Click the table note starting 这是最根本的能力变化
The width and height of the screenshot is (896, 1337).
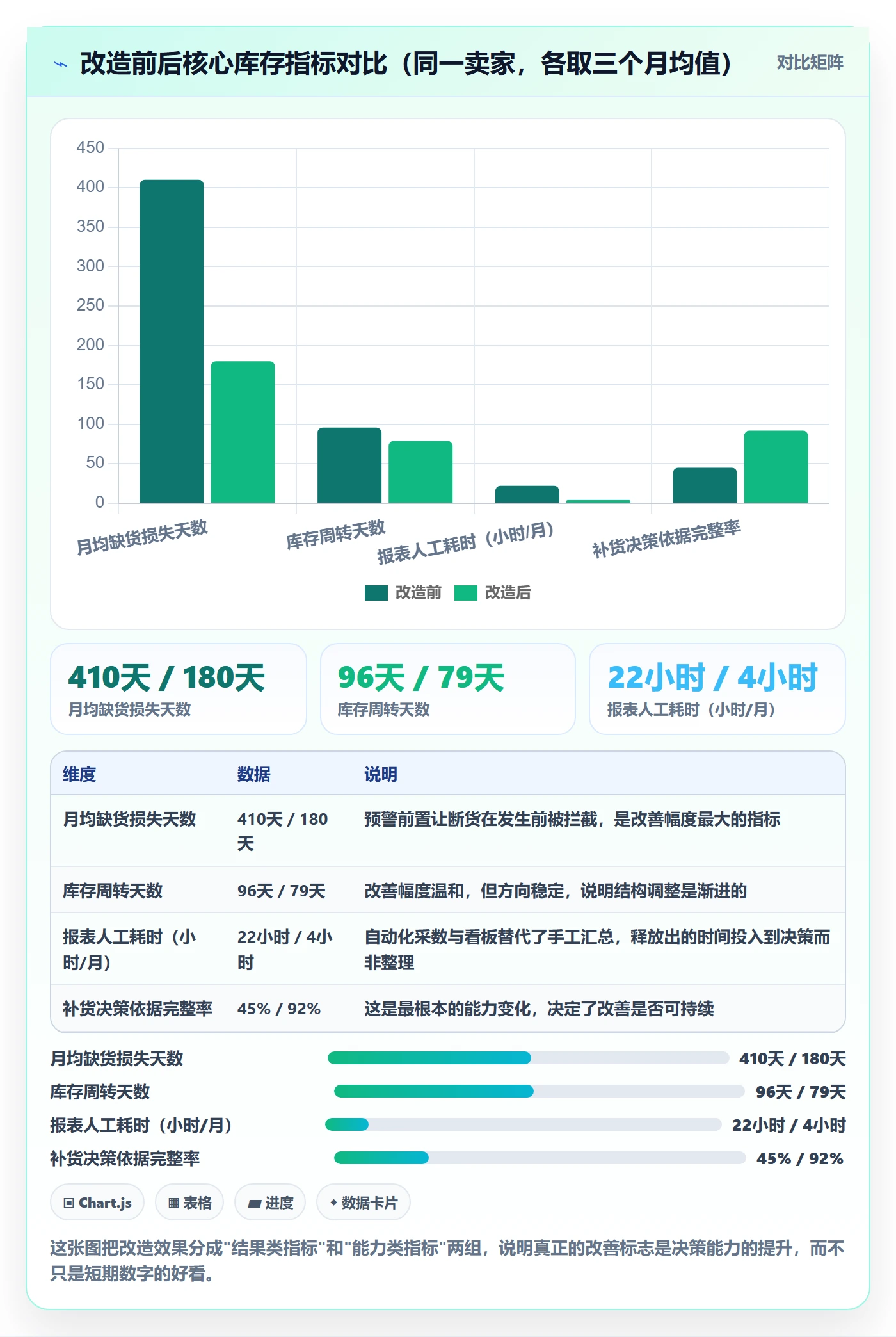pos(539,1009)
